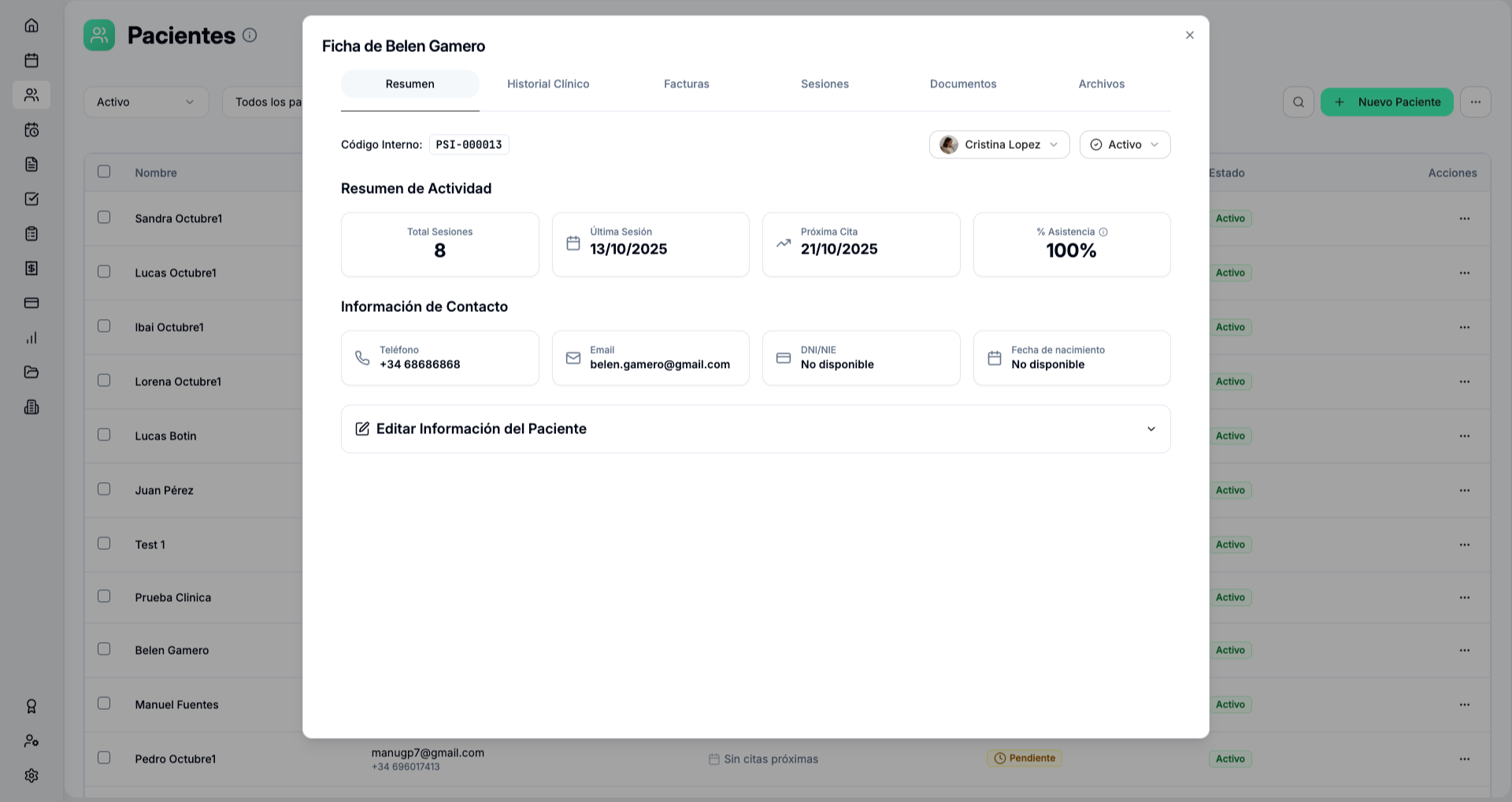Expand Editar Información del Paciente

coord(755,429)
